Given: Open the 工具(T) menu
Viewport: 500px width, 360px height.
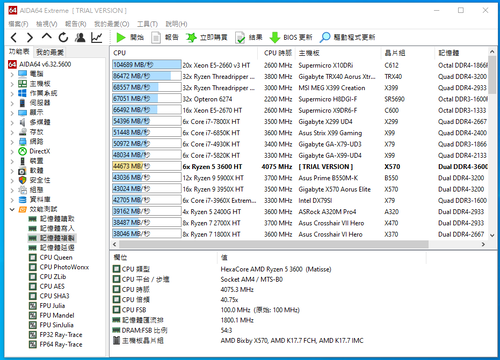Looking at the screenshot, I should 147,24.
